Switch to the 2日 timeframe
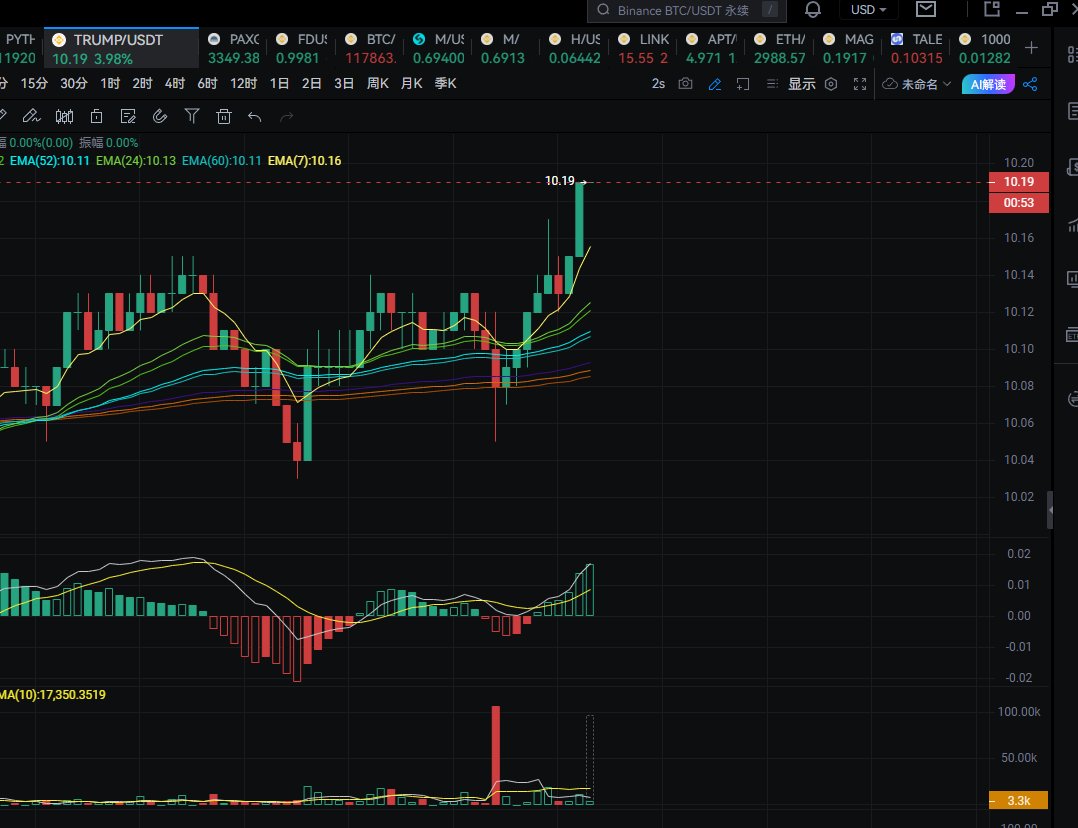 pyautogui.click(x=311, y=84)
